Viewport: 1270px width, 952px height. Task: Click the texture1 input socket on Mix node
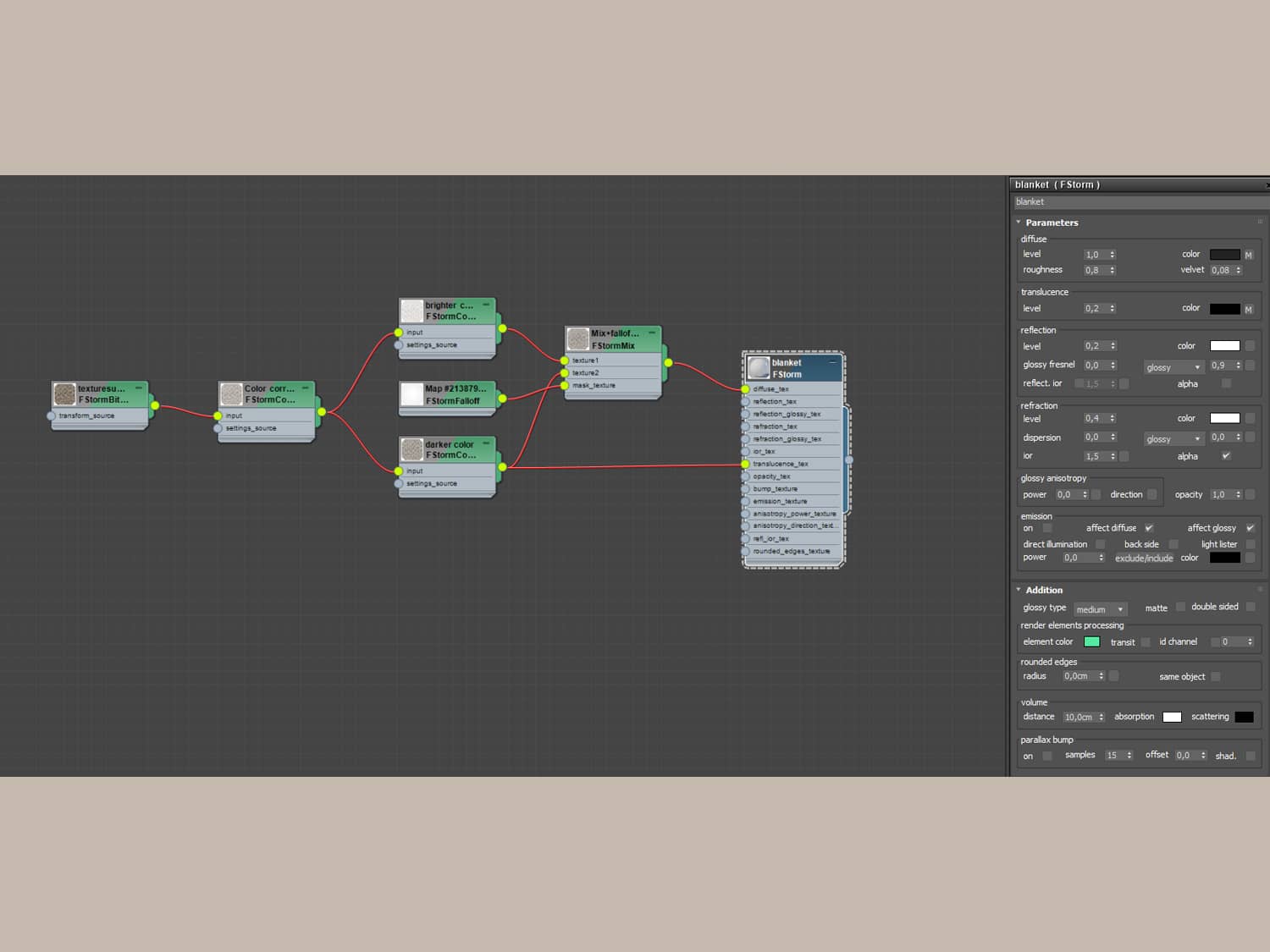565,360
